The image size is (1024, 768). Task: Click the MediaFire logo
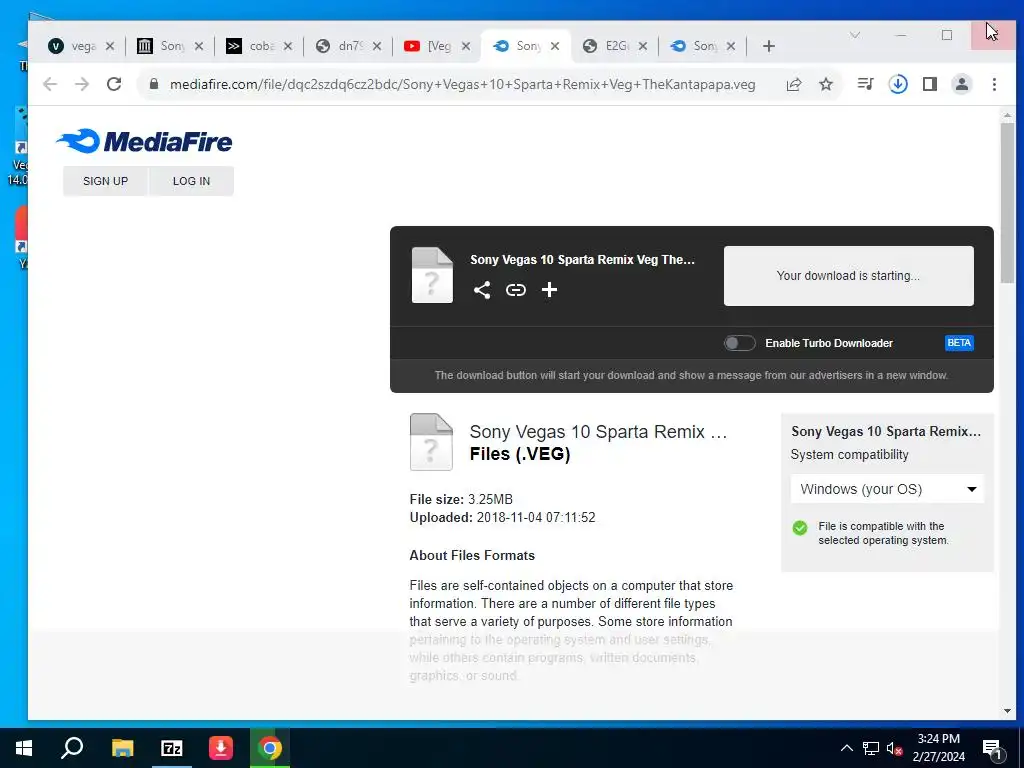[144, 141]
